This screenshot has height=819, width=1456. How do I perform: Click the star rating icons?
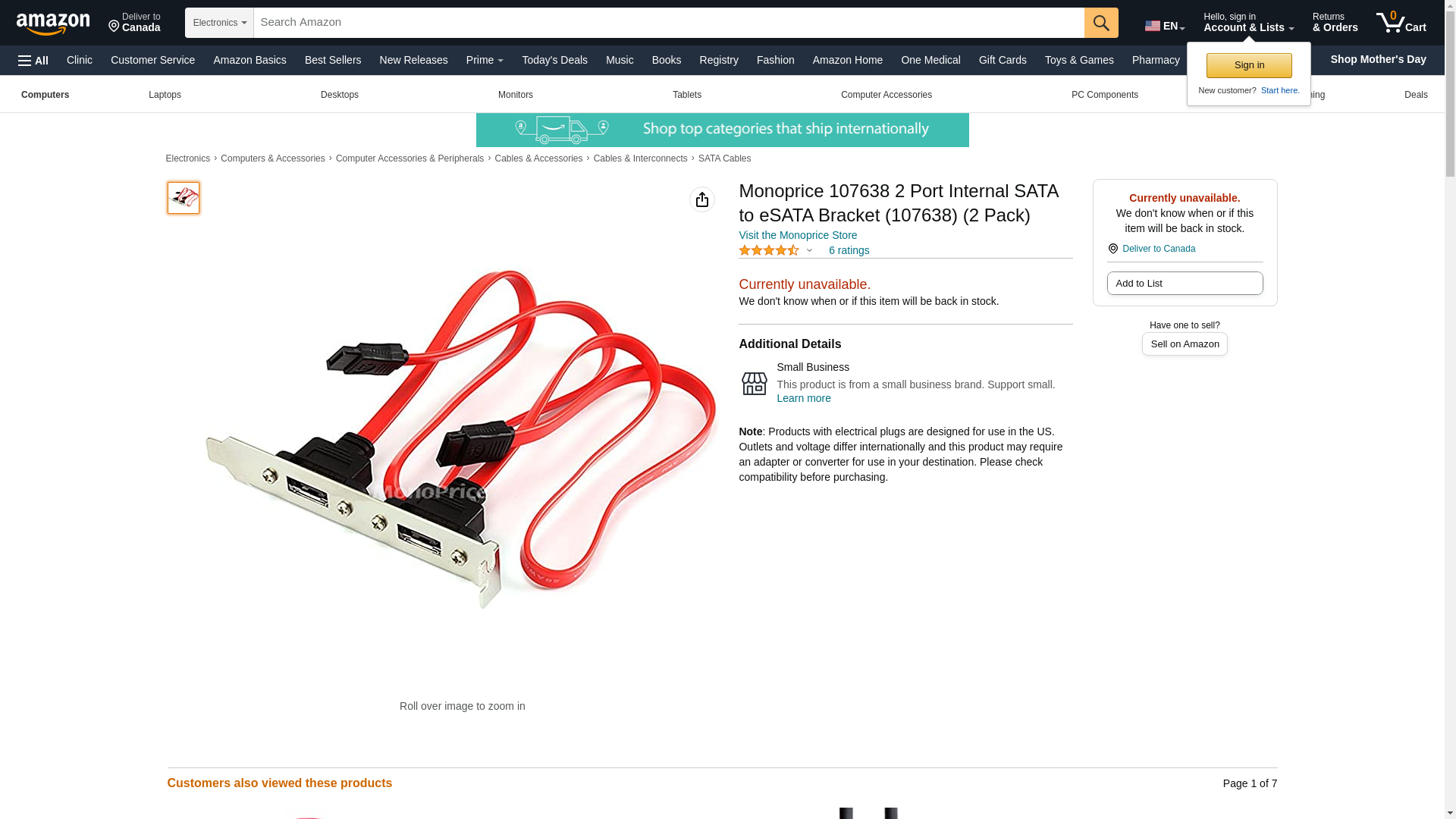pyautogui.click(x=768, y=250)
